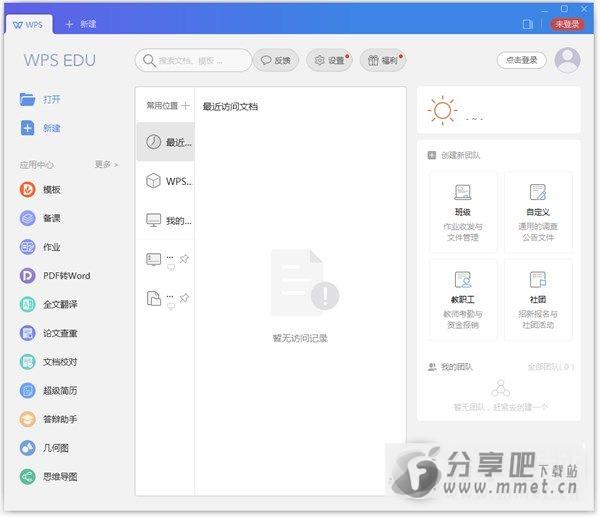Image resolution: width=600 pixels, height=517 pixels.
Task: Create a 社团 club team
Action: coord(538,300)
